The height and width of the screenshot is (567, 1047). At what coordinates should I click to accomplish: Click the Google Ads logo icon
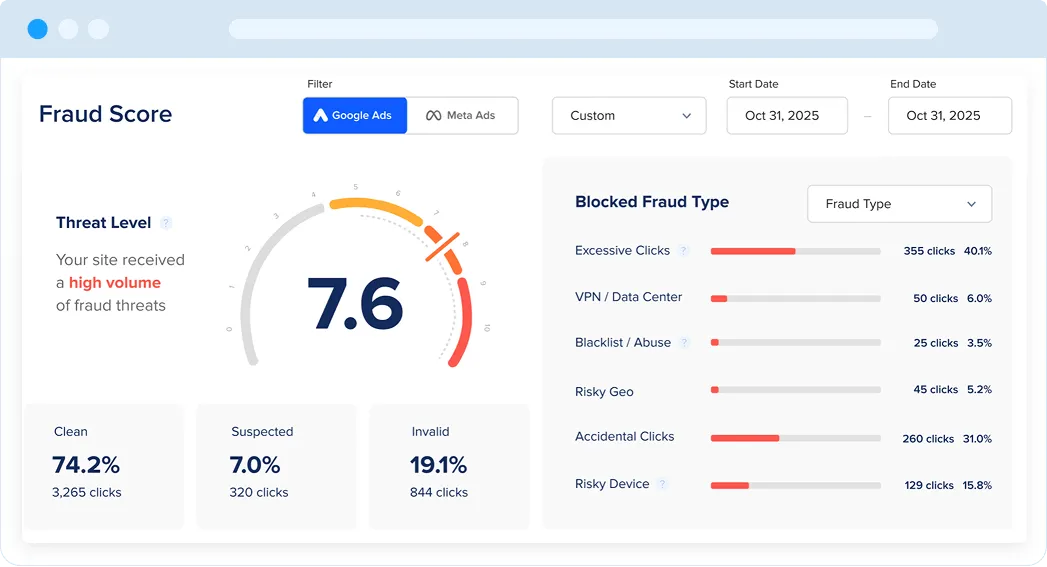coord(321,116)
